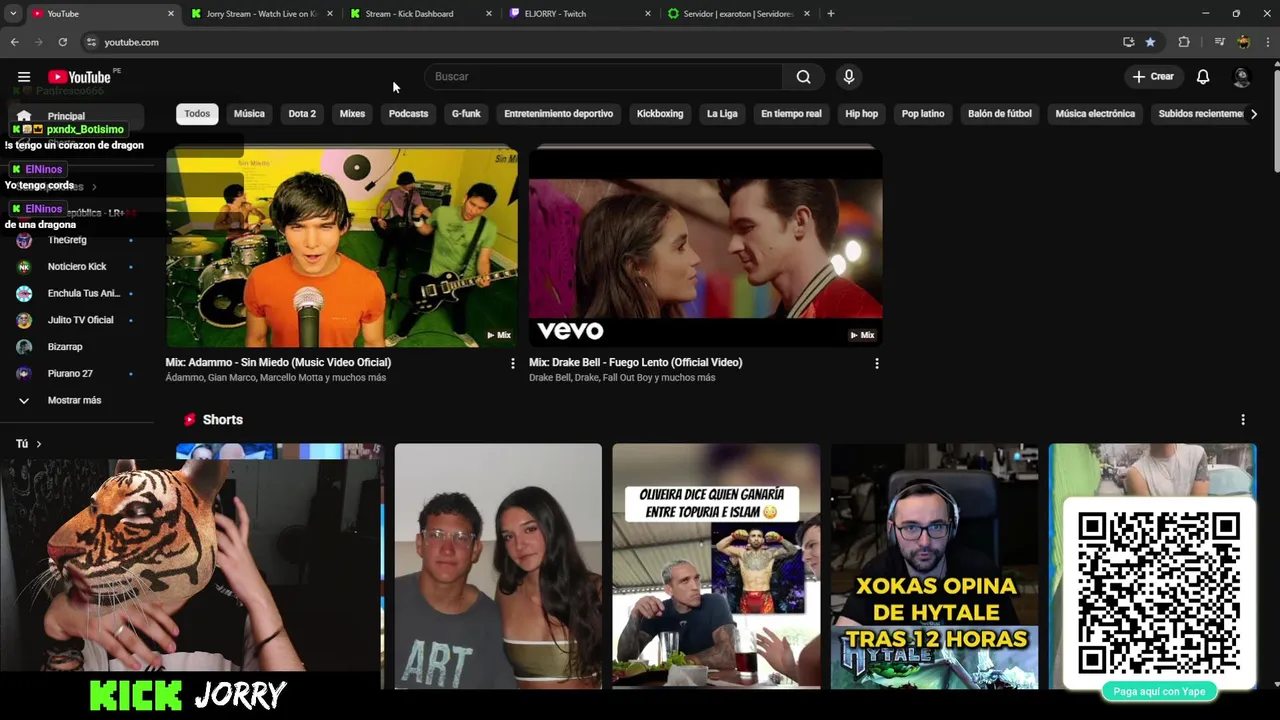Open the browser extensions puzzle icon
Image resolution: width=1280 pixels, height=720 pixels.
[x=1184, y=42]
